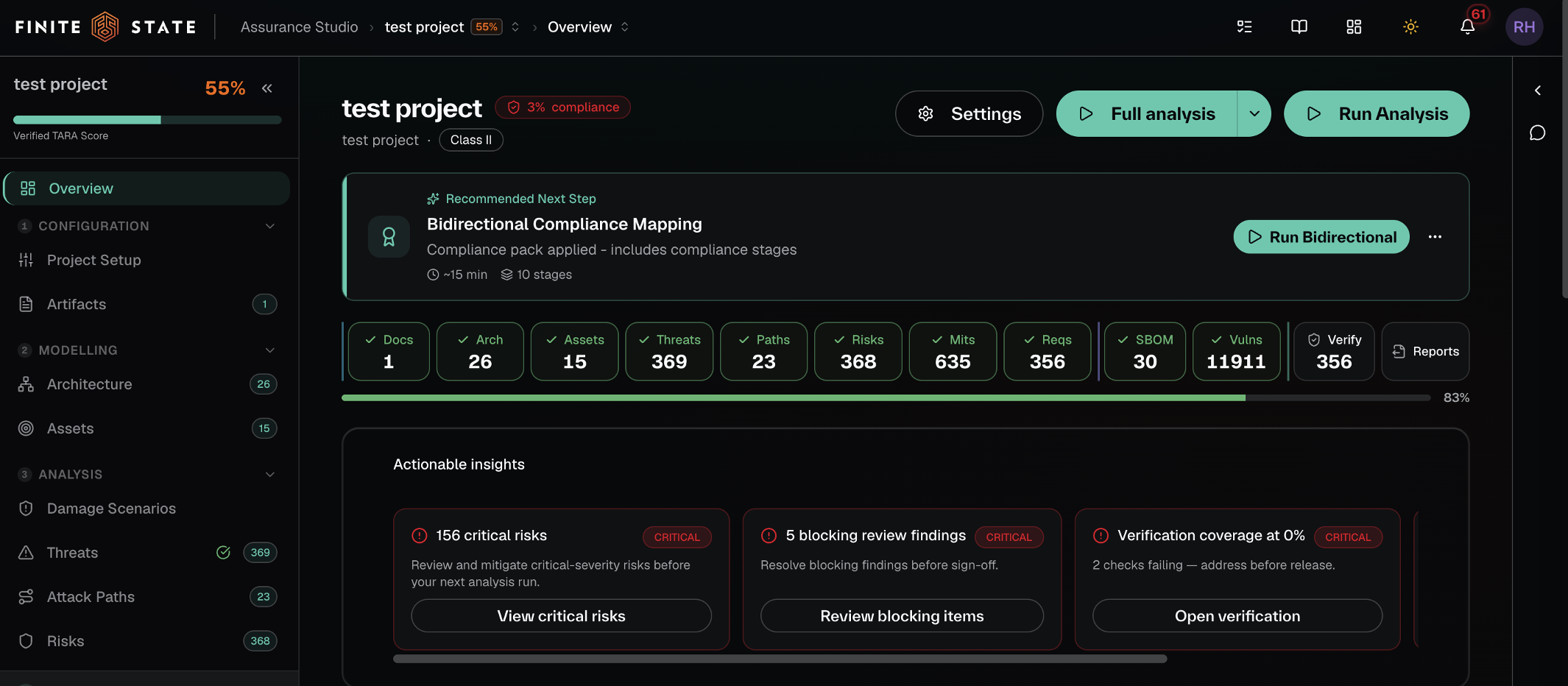Collapse the left sidebar with double chevron
This screenshot has width=1568, height=686.
click(267, 88)
